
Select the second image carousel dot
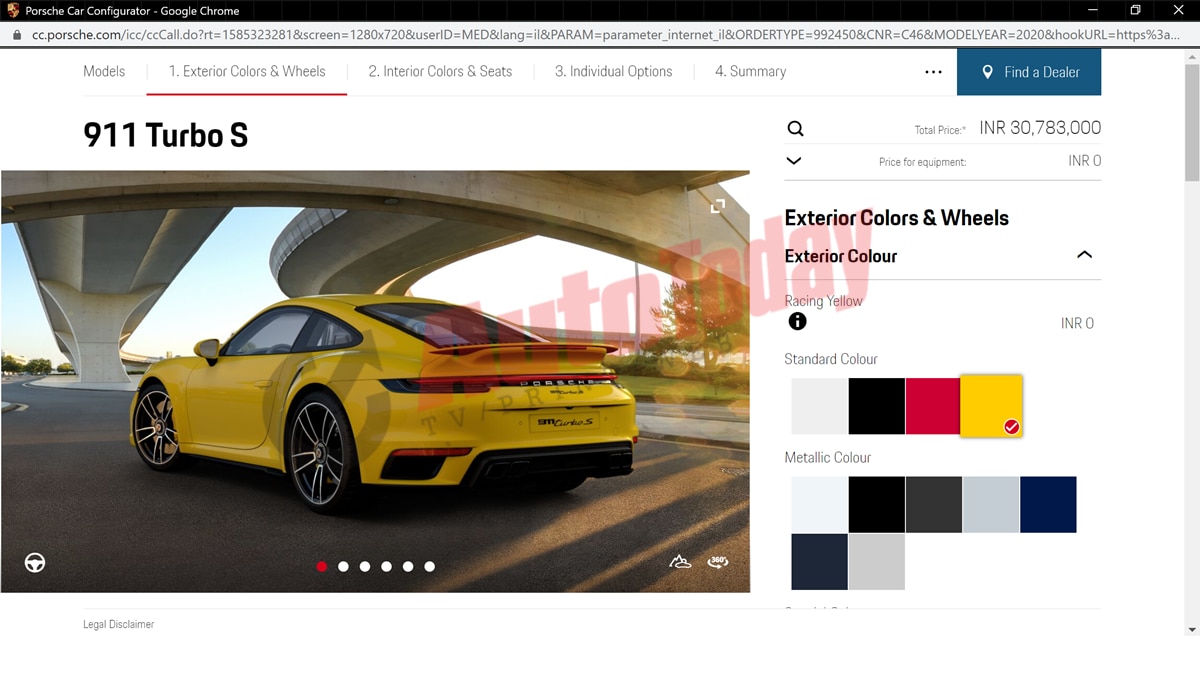343,566
